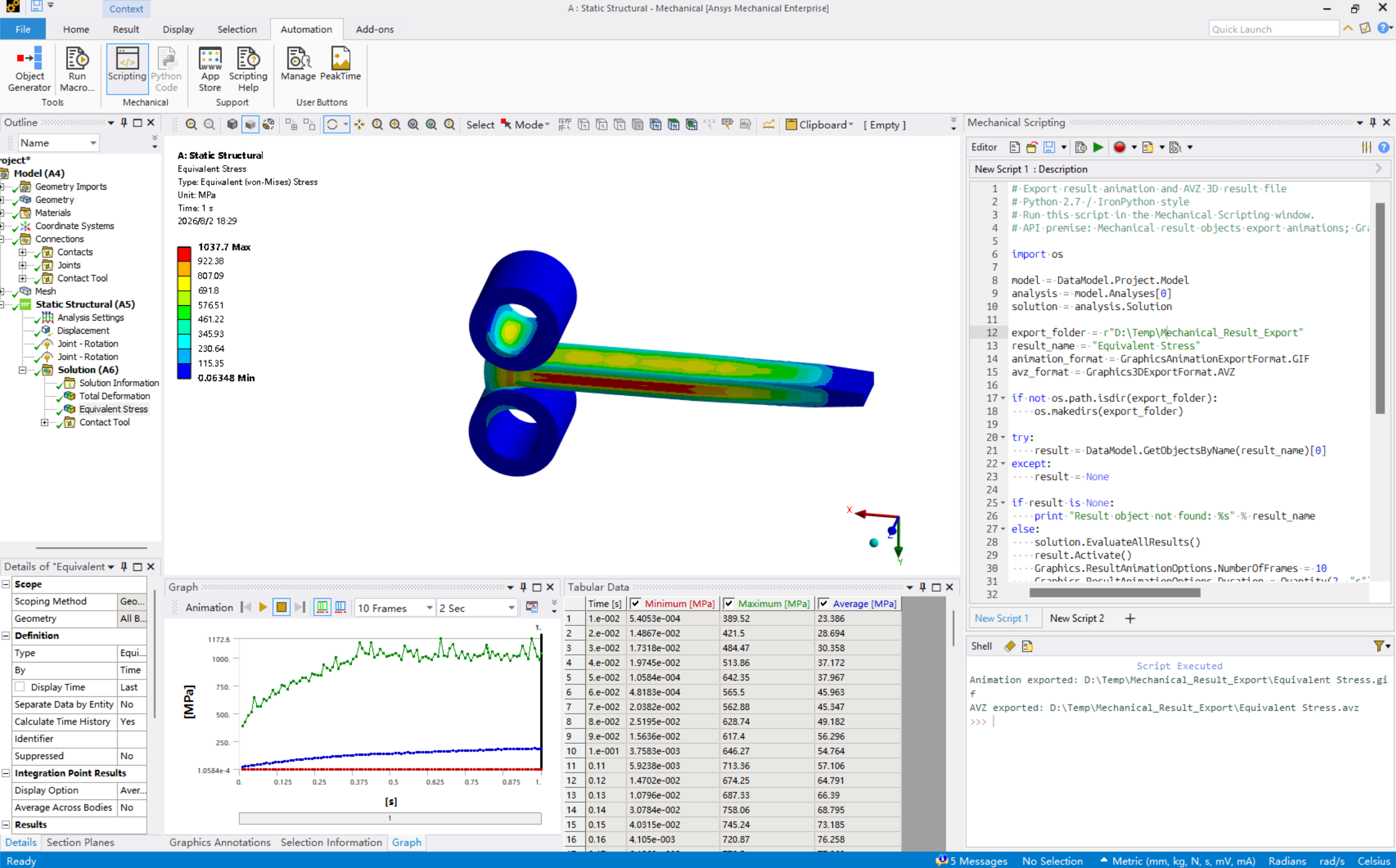Open the Selection Information tab
This screenshot has width=1396, height=868.
pyautogui.click(x=331, y=842)
